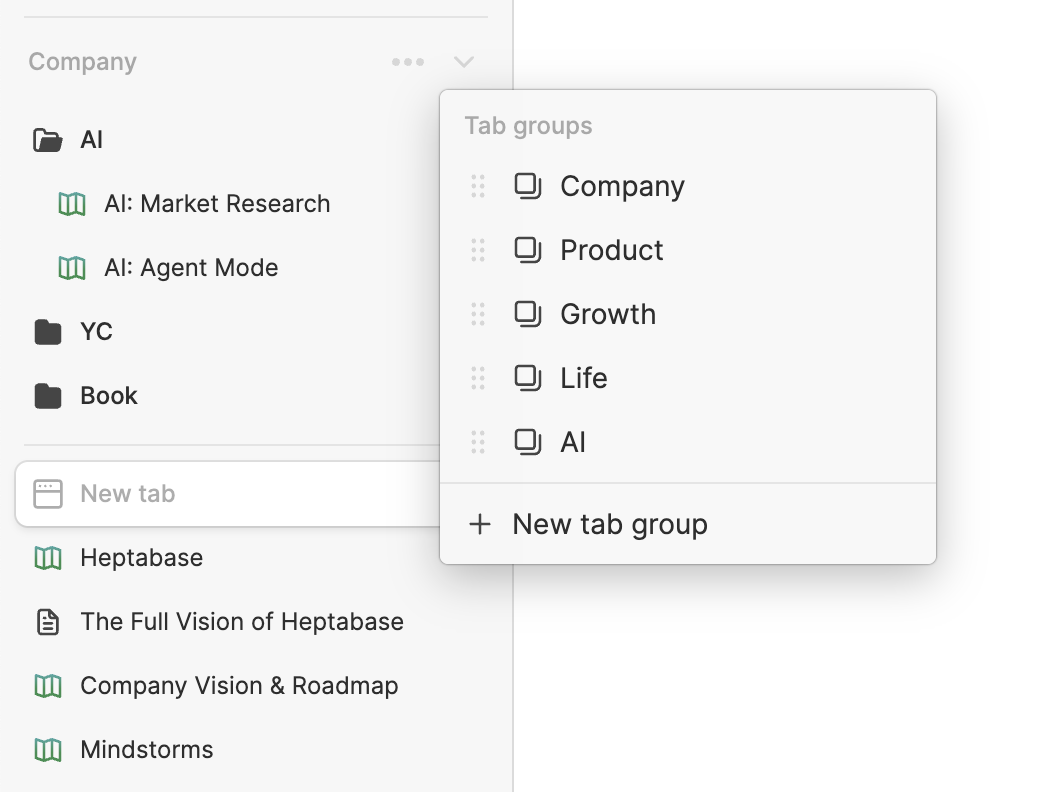Select the AI tab group from Tab groups
This screenshot has width=1054, height=792.
tap(573, 441)
